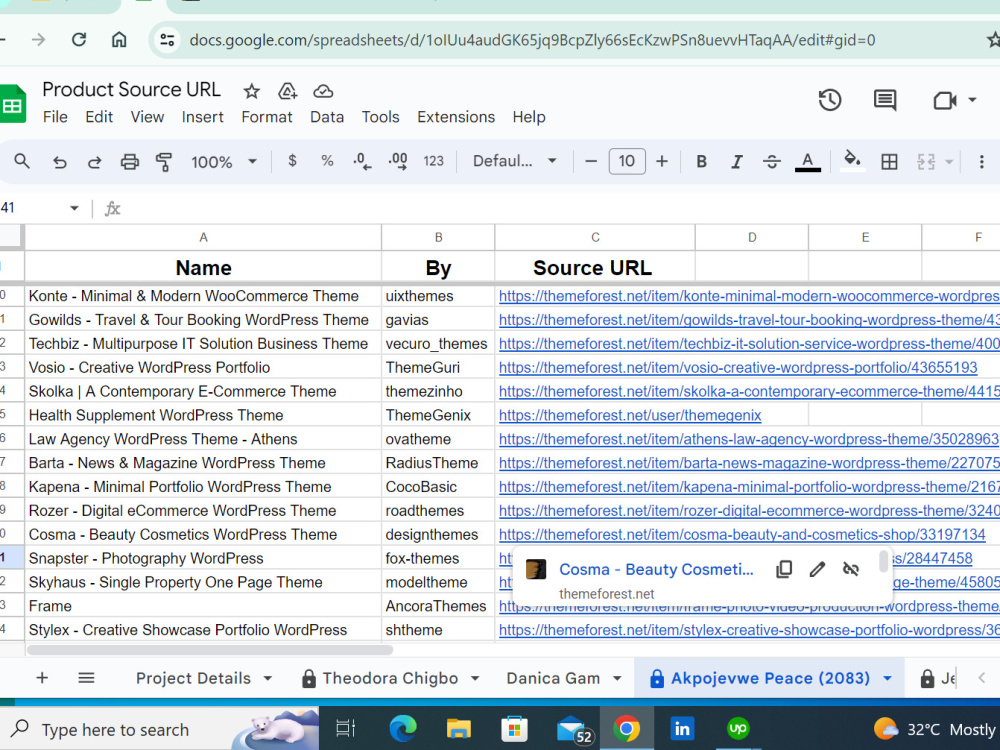Image resolution: width=1000 pixels, height=750 pixels.
Task: Toggle strikethrough formatting
Action: 772,161
